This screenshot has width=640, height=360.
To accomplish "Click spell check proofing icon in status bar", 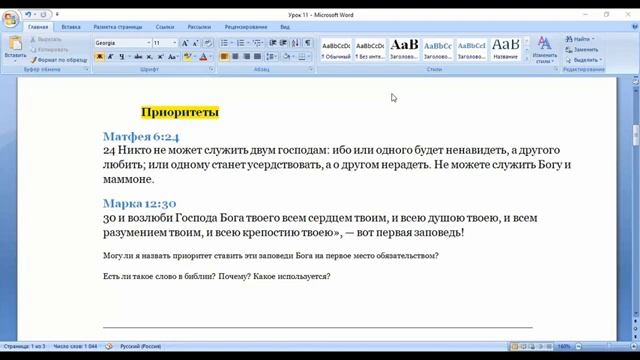I will coord(109,347).
